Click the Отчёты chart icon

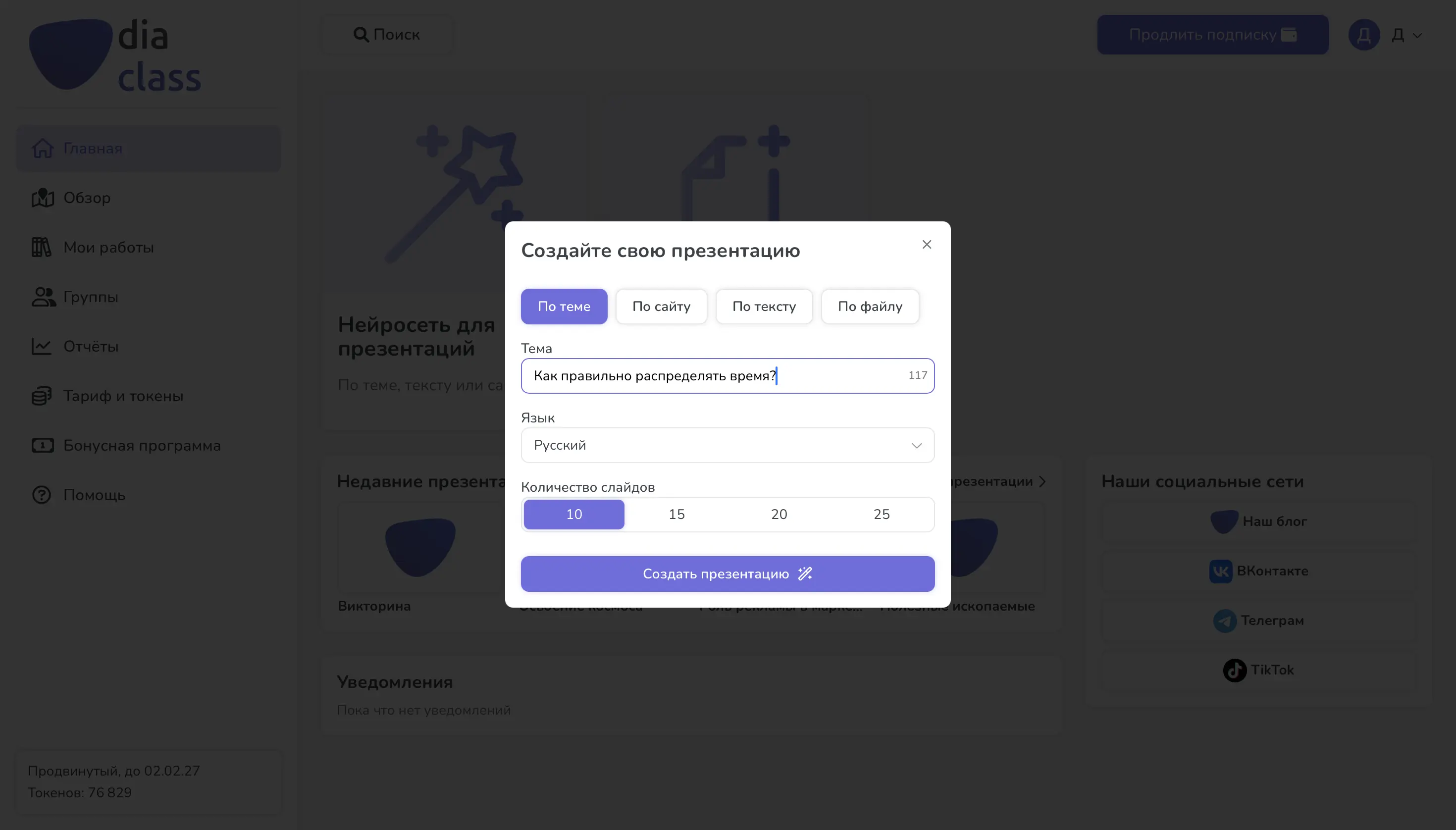pyautogui.click(x=41, y=346)
